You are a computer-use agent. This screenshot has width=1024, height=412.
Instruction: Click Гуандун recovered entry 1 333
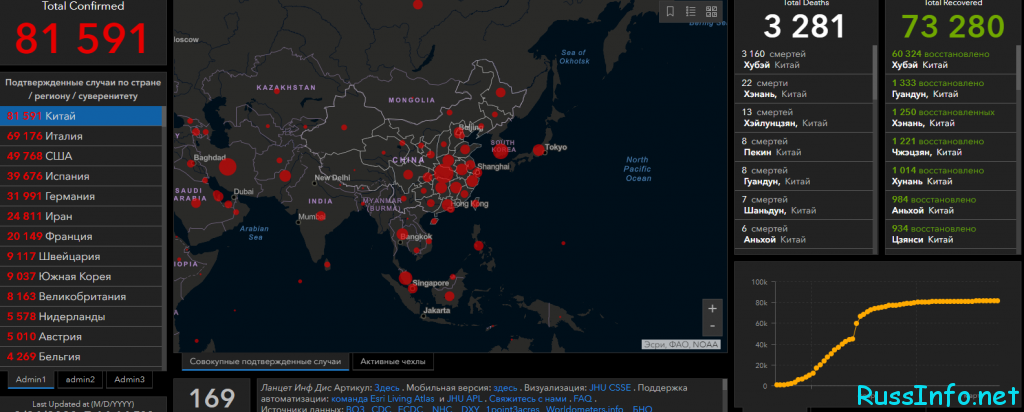coord(953,89)
